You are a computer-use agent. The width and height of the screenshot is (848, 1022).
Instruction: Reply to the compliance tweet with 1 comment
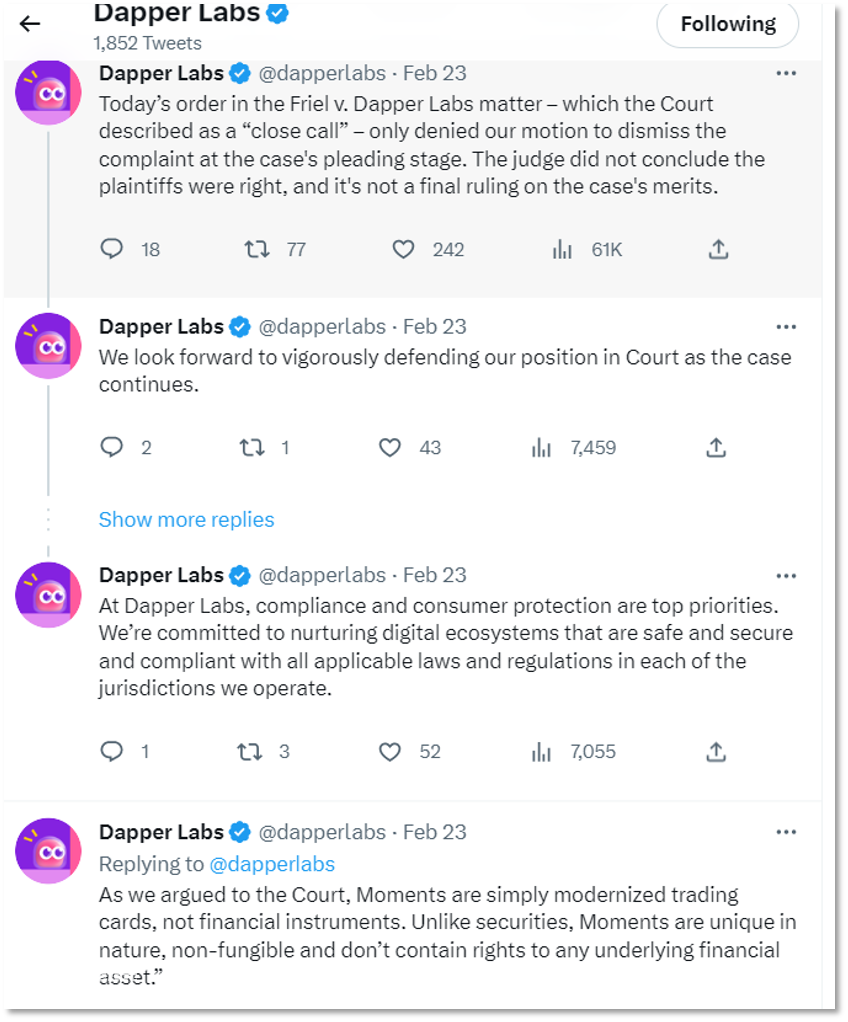pyautogui.click(x=111, y=751)
